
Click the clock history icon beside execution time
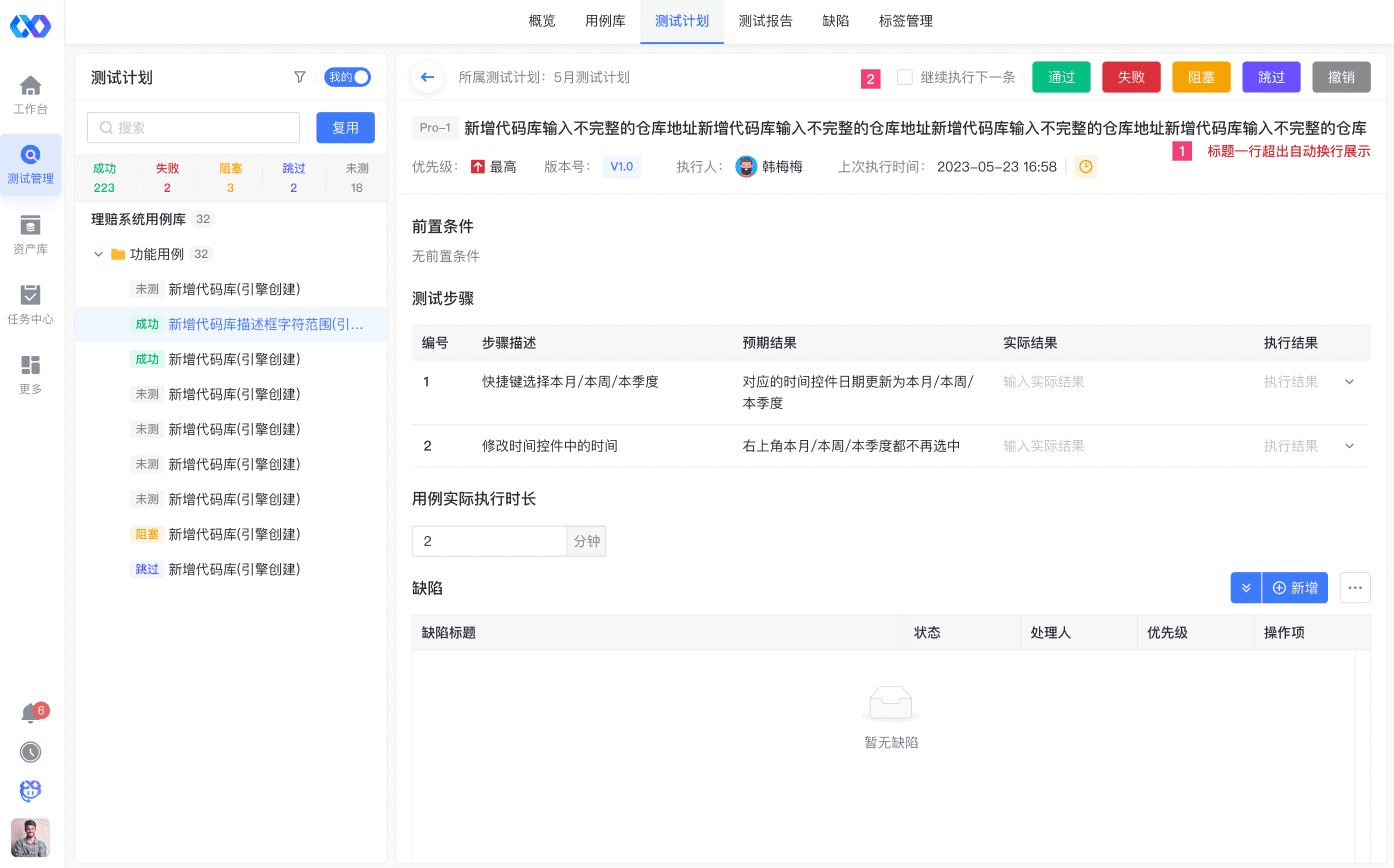pos(1085,167)
